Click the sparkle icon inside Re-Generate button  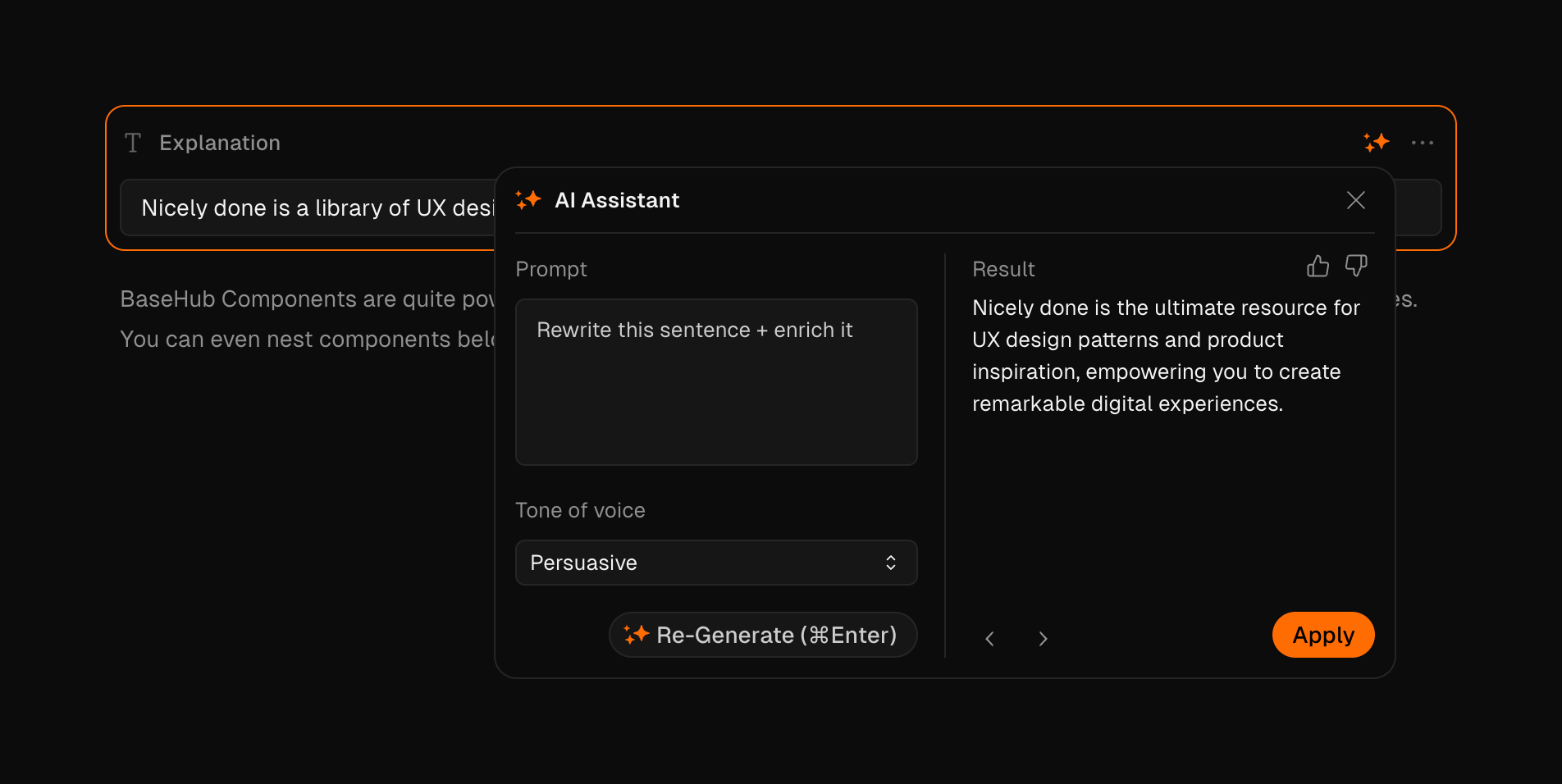[x=636, y=634]
